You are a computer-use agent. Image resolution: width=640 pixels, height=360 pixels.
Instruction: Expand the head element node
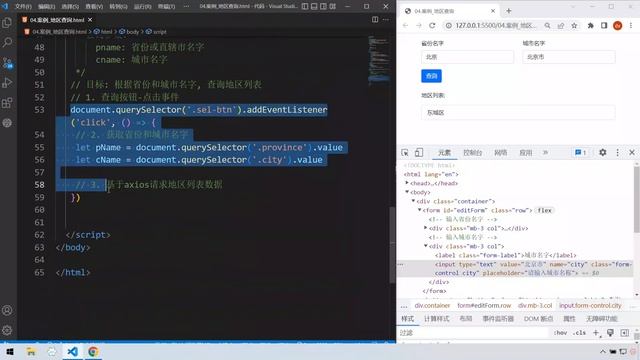(407, 183)
